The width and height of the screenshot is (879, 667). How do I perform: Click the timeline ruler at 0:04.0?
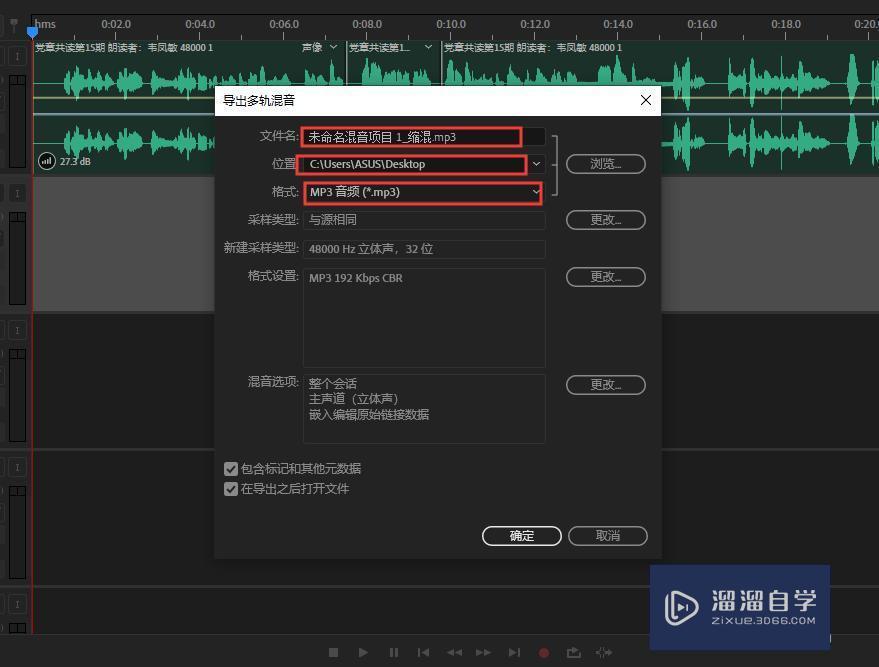point(200,24)
